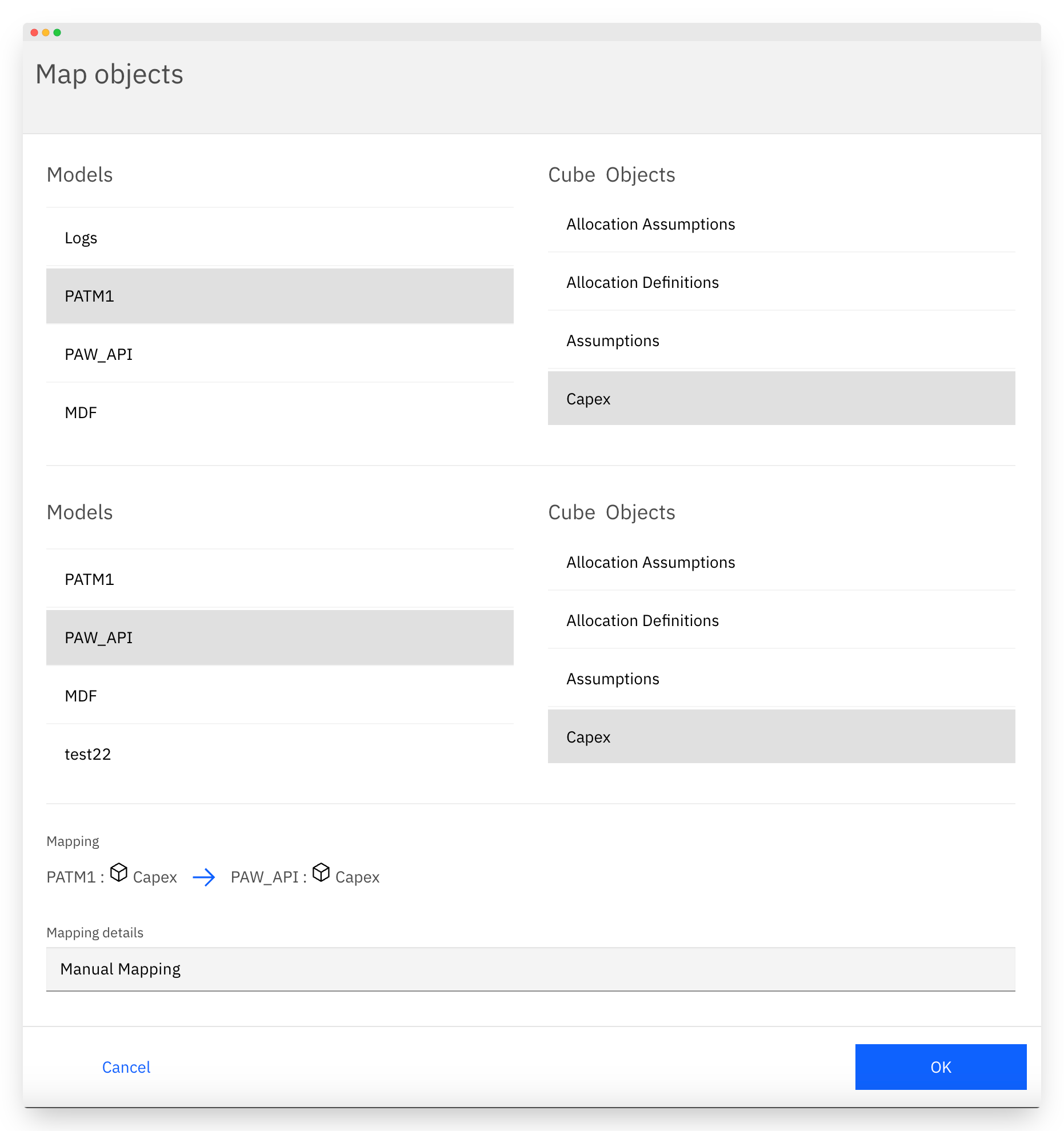Screen dimensions: 1064x1131
Task: Click the Cancel link
Action: [126, 1067]
